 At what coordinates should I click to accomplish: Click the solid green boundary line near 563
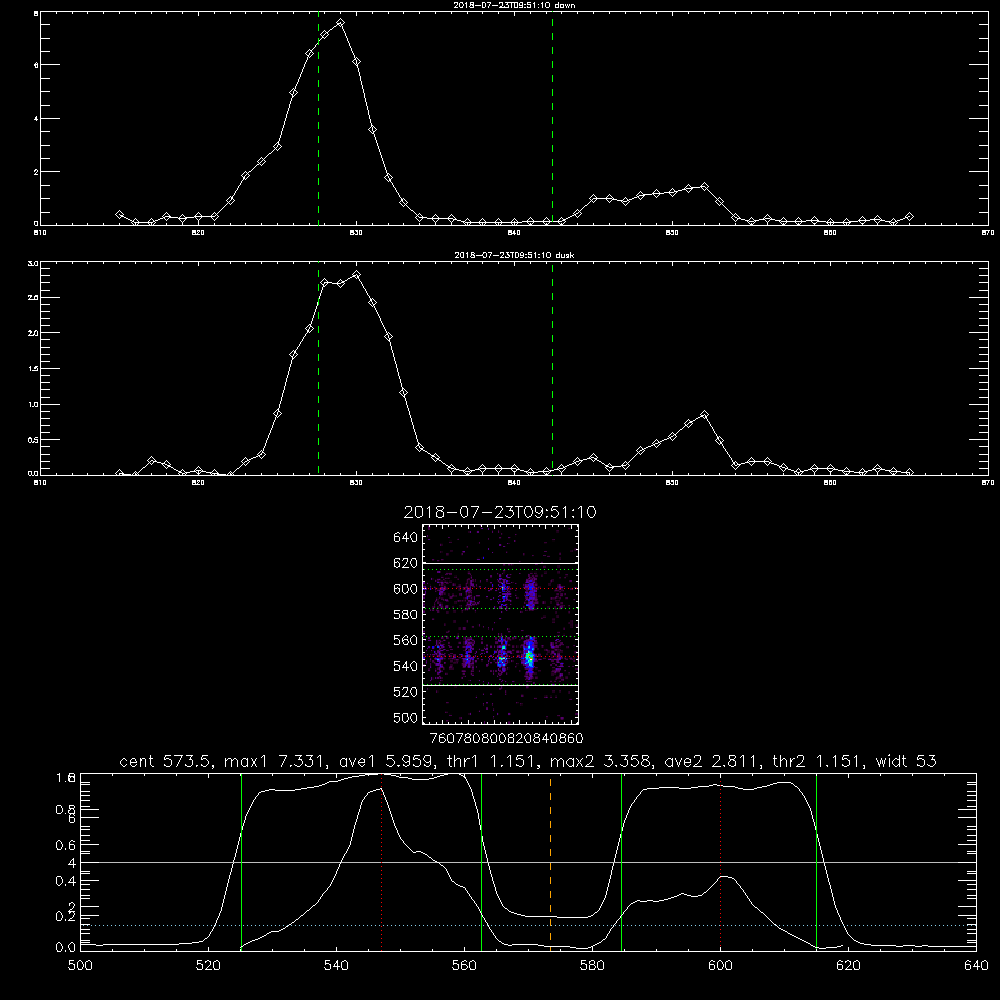pyautogui.click(x=482, y=861)
